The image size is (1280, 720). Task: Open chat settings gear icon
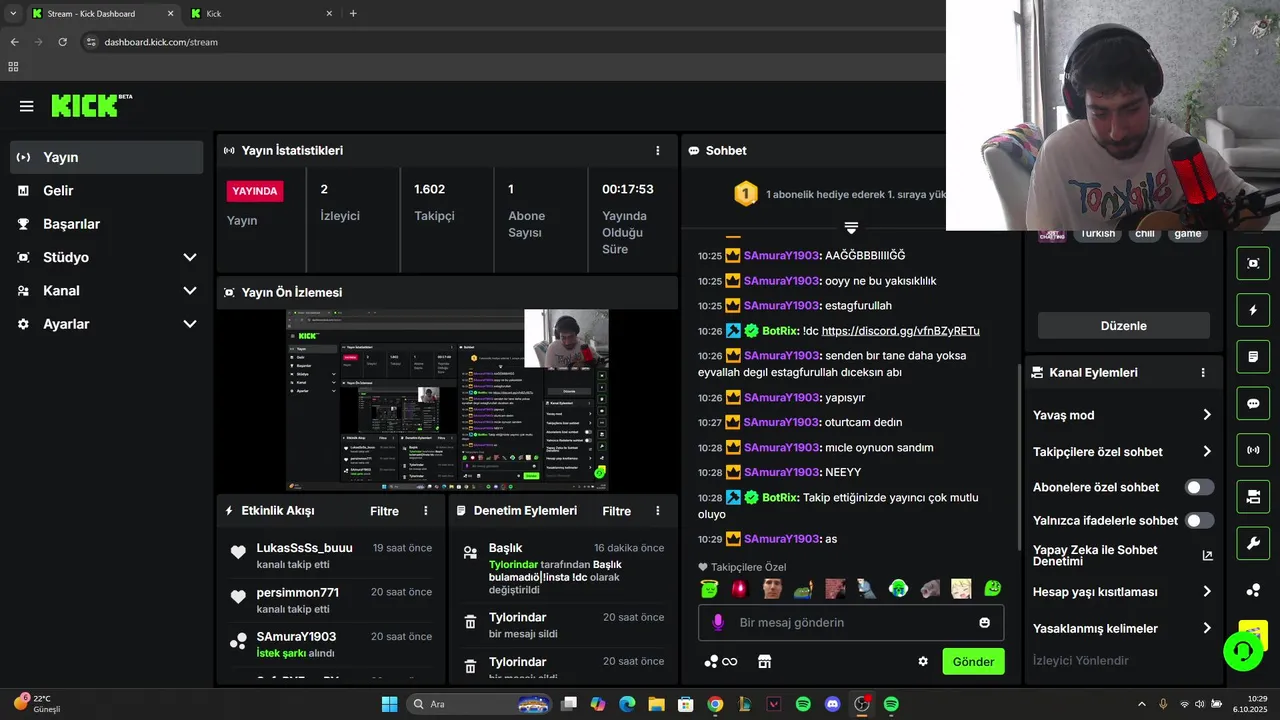923,662
